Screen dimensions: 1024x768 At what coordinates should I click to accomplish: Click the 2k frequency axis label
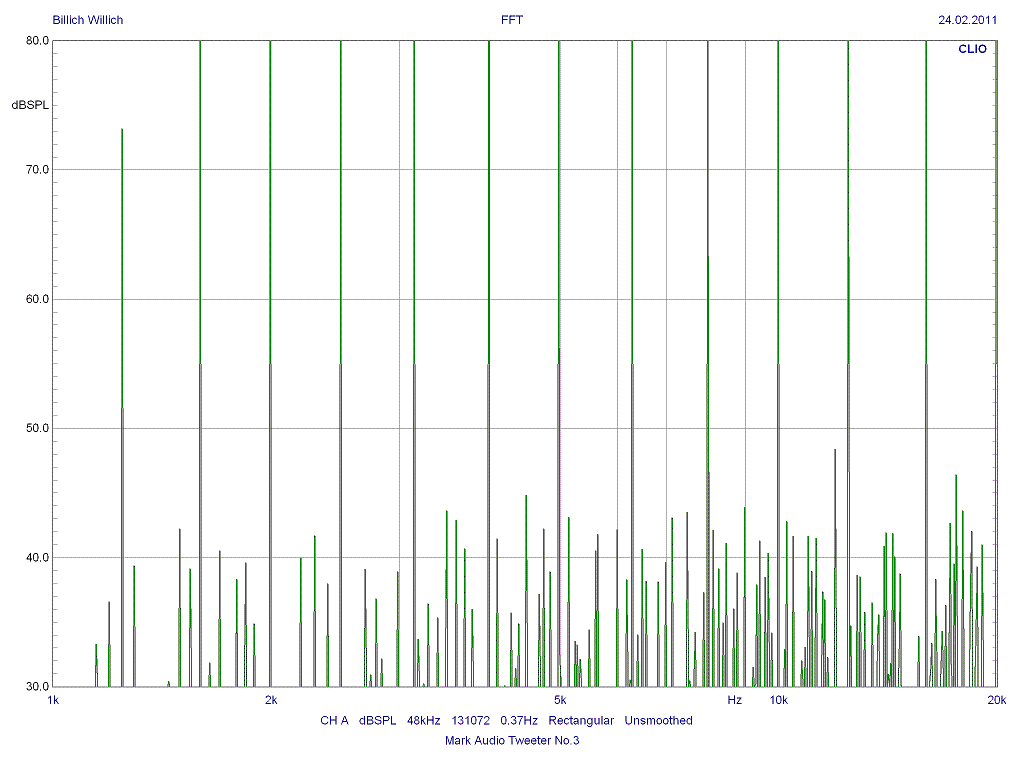tap(271, 700)
